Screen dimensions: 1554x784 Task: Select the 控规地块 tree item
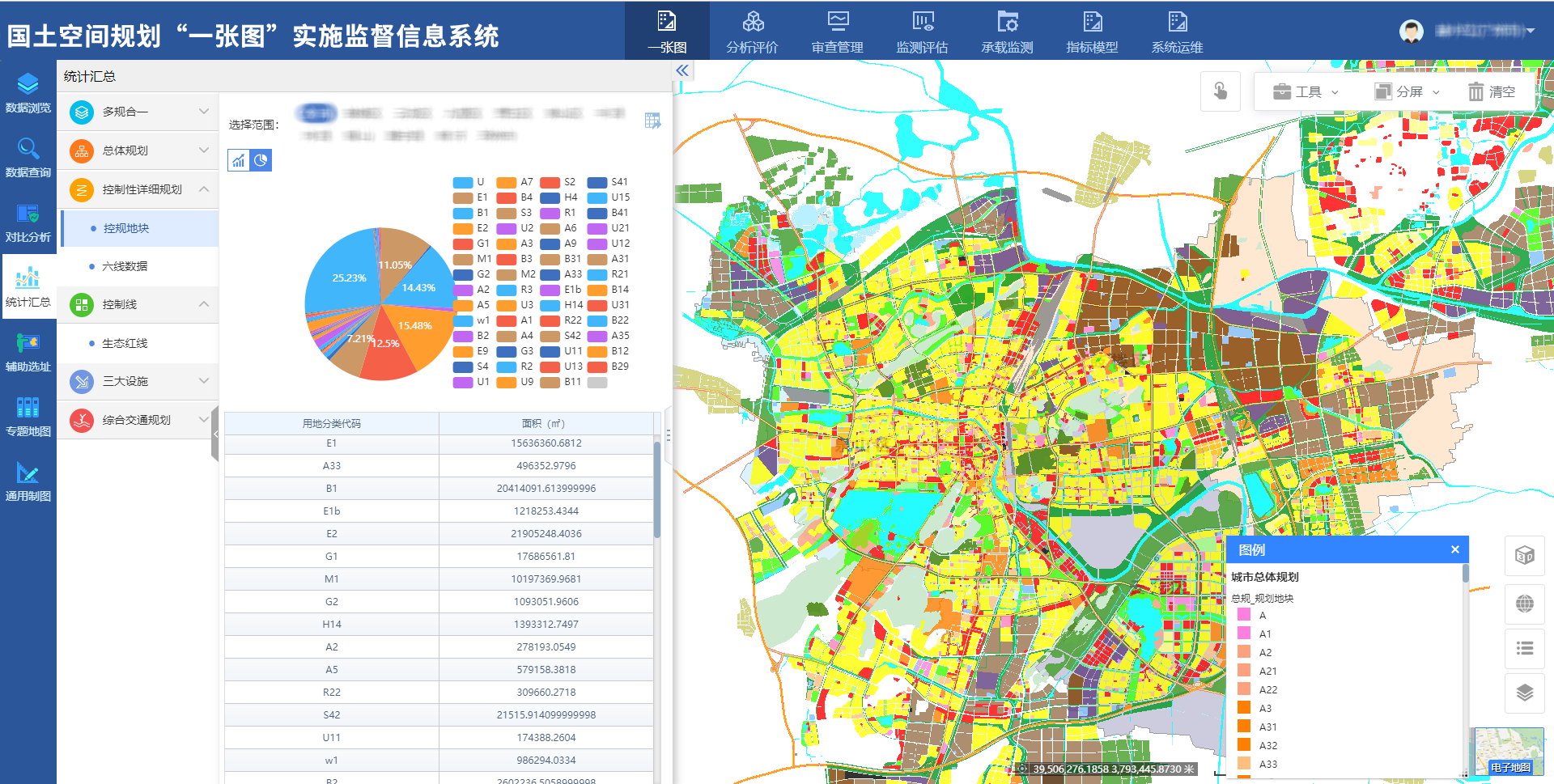pyautogui.click(x=140, y=228)
